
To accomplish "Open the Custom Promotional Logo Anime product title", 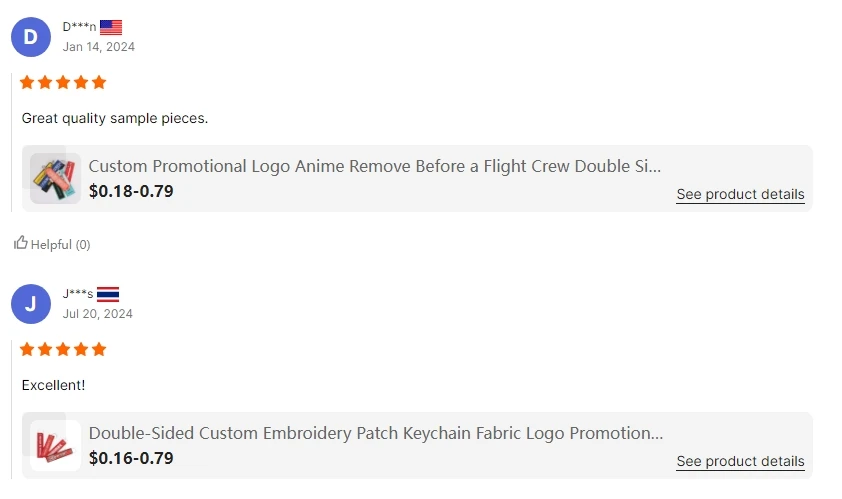I will click(x=375, y=166).
